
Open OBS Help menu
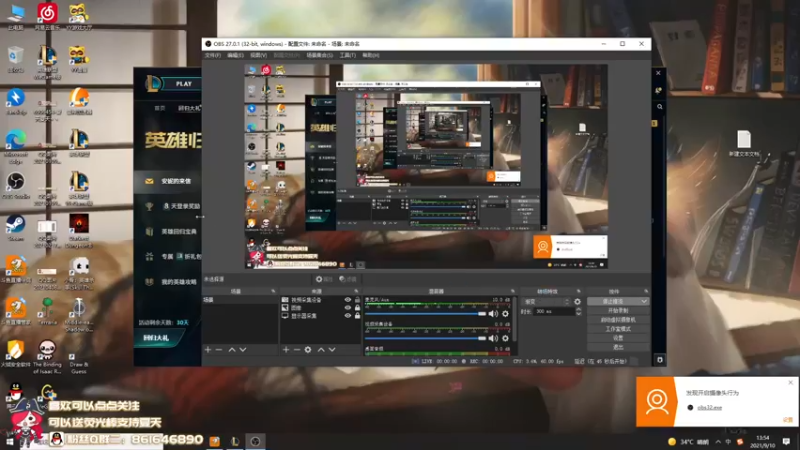click(370, 55)
